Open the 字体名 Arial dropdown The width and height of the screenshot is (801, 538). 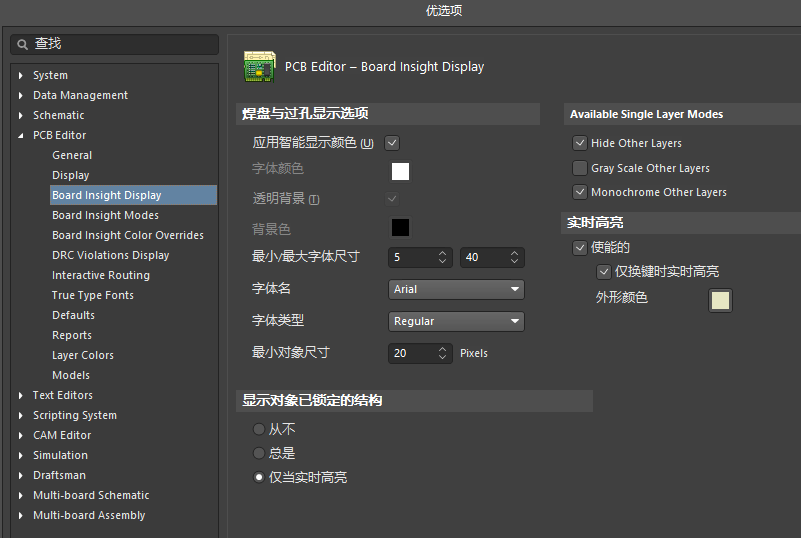coord(456,289)
